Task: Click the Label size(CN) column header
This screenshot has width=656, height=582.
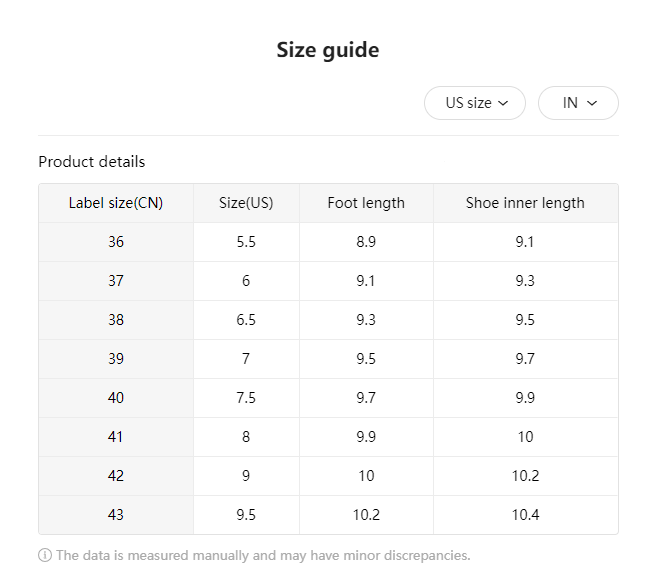Action: pyautogui.click(x=116, y=203)
